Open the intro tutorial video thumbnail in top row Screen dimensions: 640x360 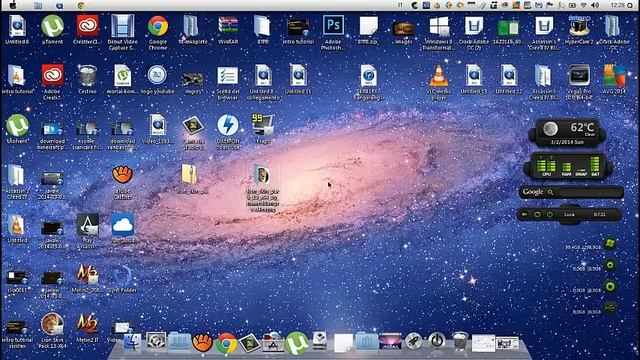298,27
